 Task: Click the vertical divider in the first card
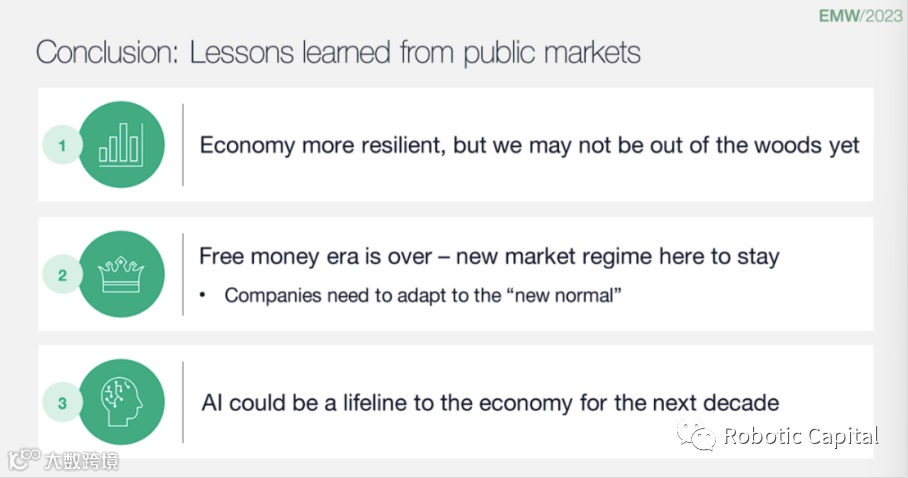point(183,145)
